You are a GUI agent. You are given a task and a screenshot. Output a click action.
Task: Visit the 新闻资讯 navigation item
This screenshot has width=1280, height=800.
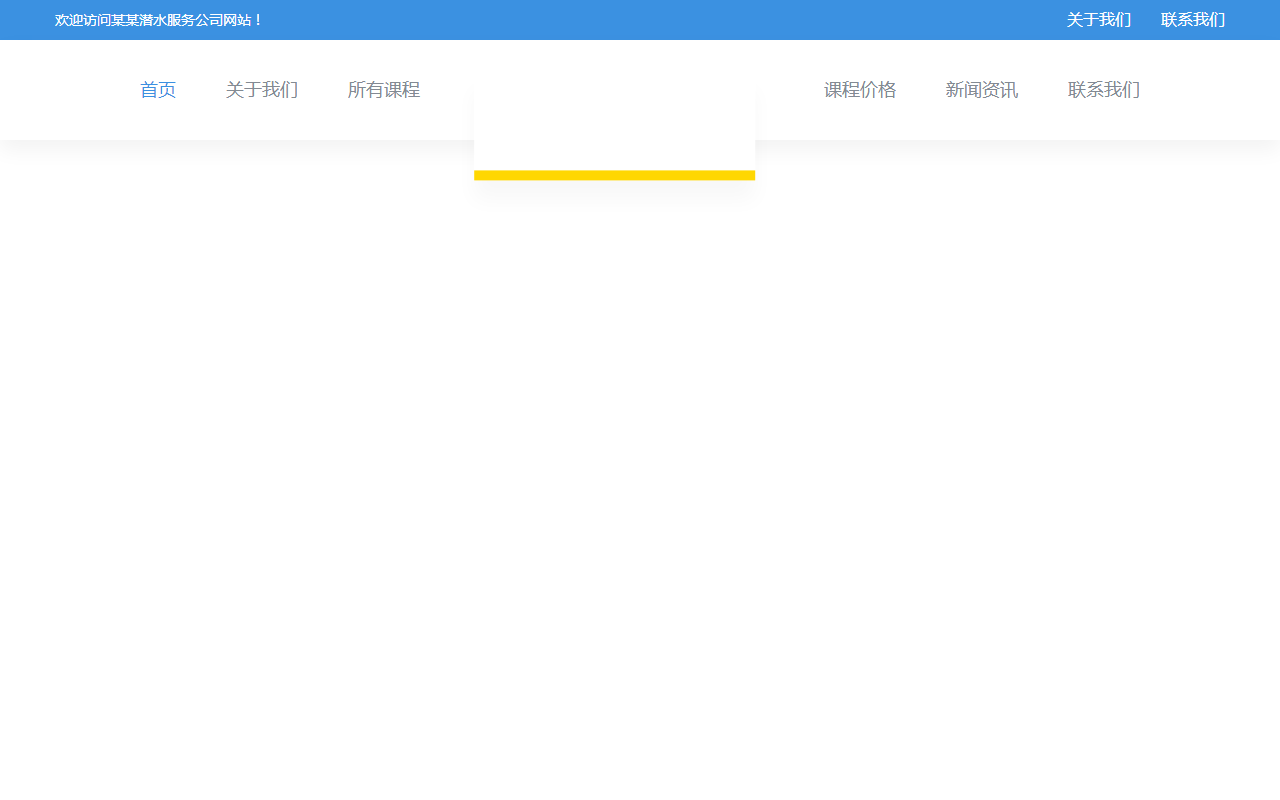click(x=982, y=90)
